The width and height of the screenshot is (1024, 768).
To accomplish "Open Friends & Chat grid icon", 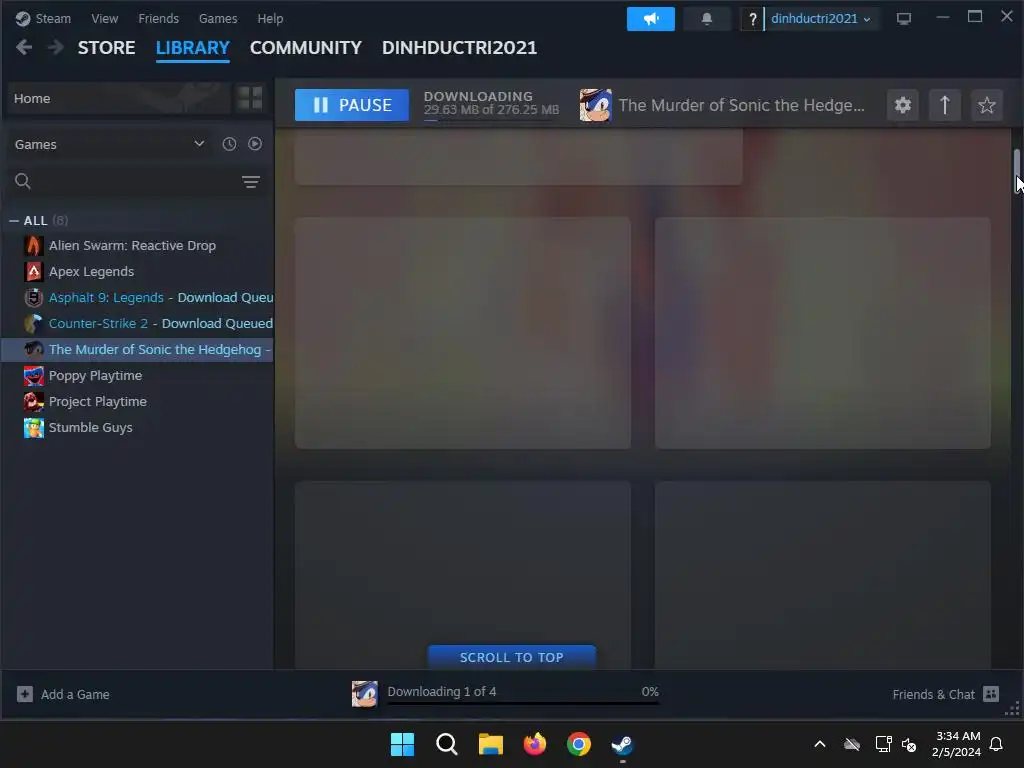I will pyautogui.click(x=991, y=694).
